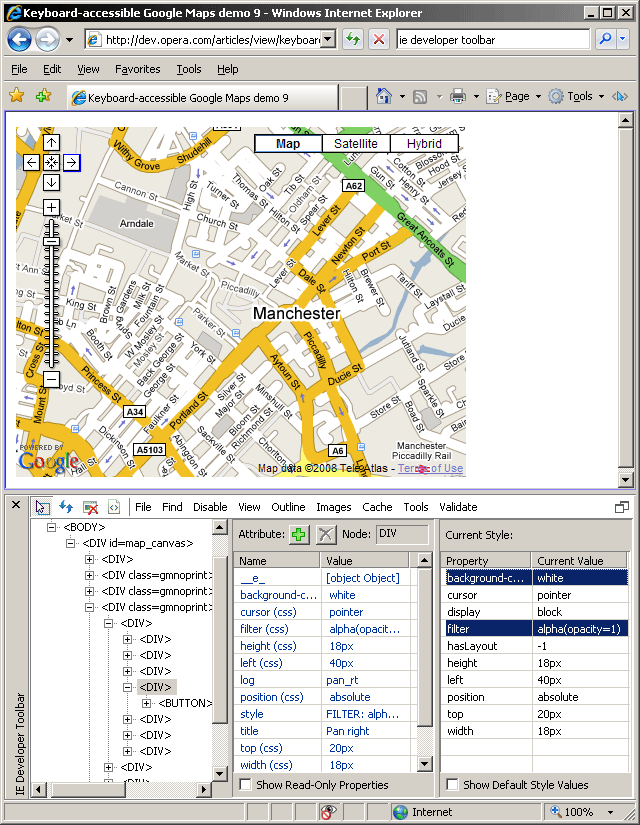Image resolution: width=640 pixels, height=825 pixels.
Task: Open address bar dropdown arrow
Action: tap(328, 39)
